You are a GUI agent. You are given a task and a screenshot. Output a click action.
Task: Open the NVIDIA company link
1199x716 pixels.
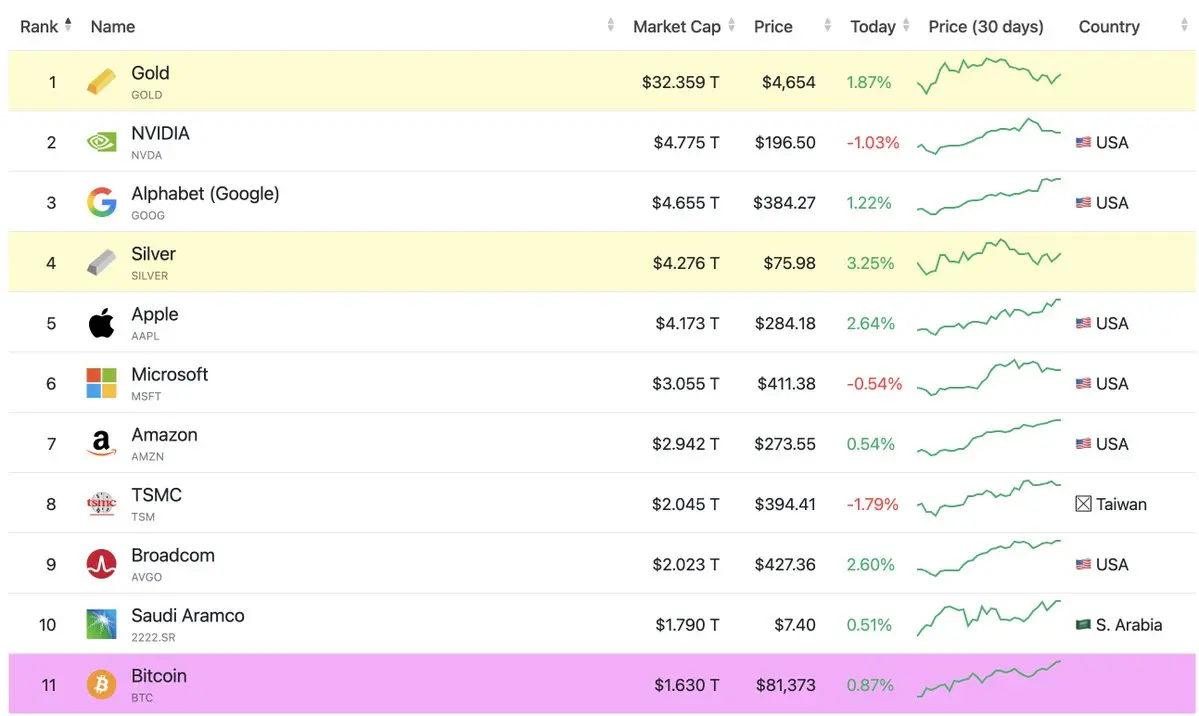160,133
